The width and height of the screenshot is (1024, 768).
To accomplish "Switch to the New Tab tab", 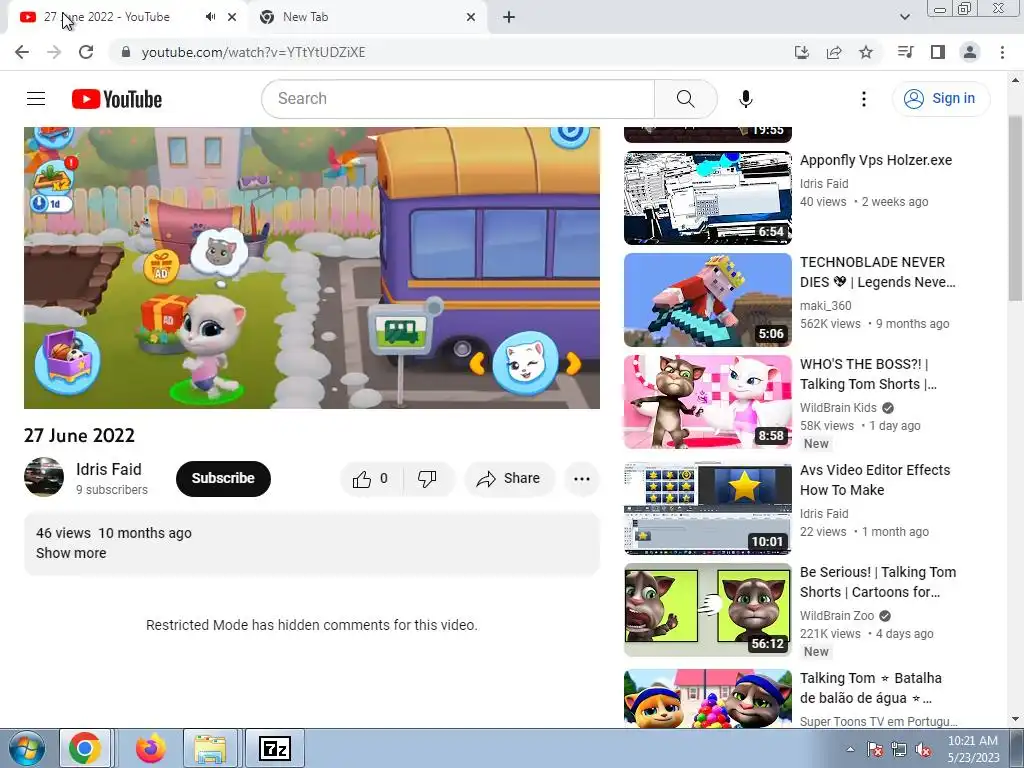I will click(x=366, y=18).
